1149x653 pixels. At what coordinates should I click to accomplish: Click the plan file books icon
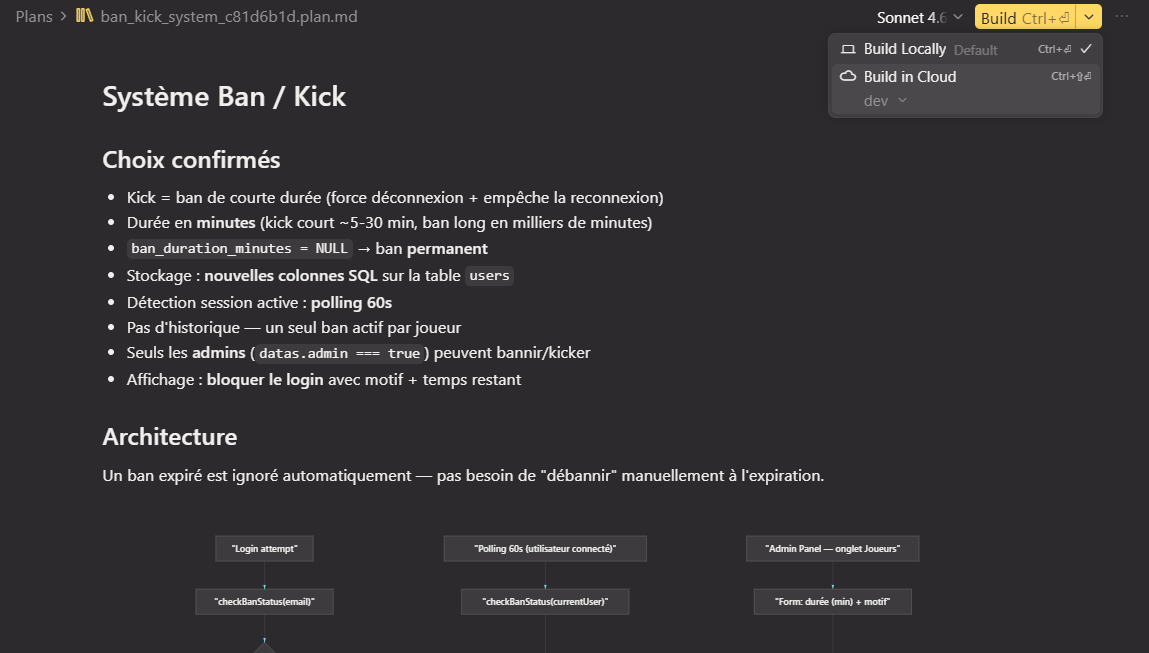coord(85,17)
